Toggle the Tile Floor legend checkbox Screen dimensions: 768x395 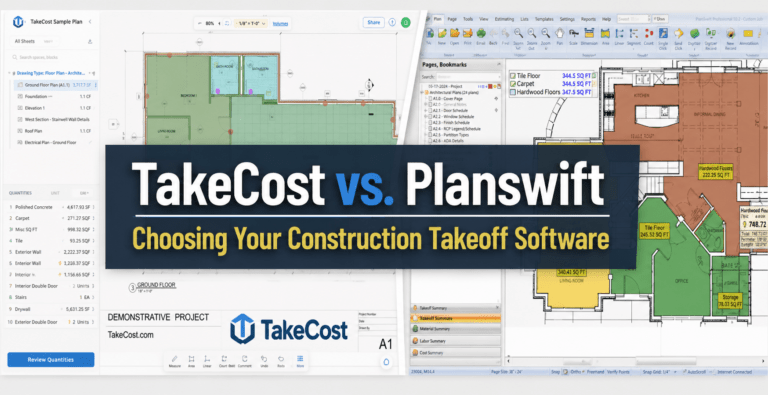(513, 76)
